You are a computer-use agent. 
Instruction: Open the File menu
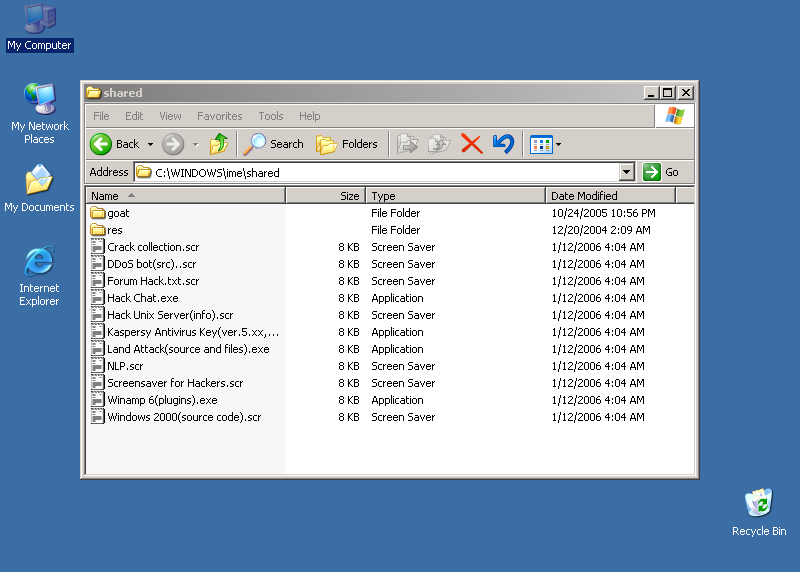(x=101, y=116)
